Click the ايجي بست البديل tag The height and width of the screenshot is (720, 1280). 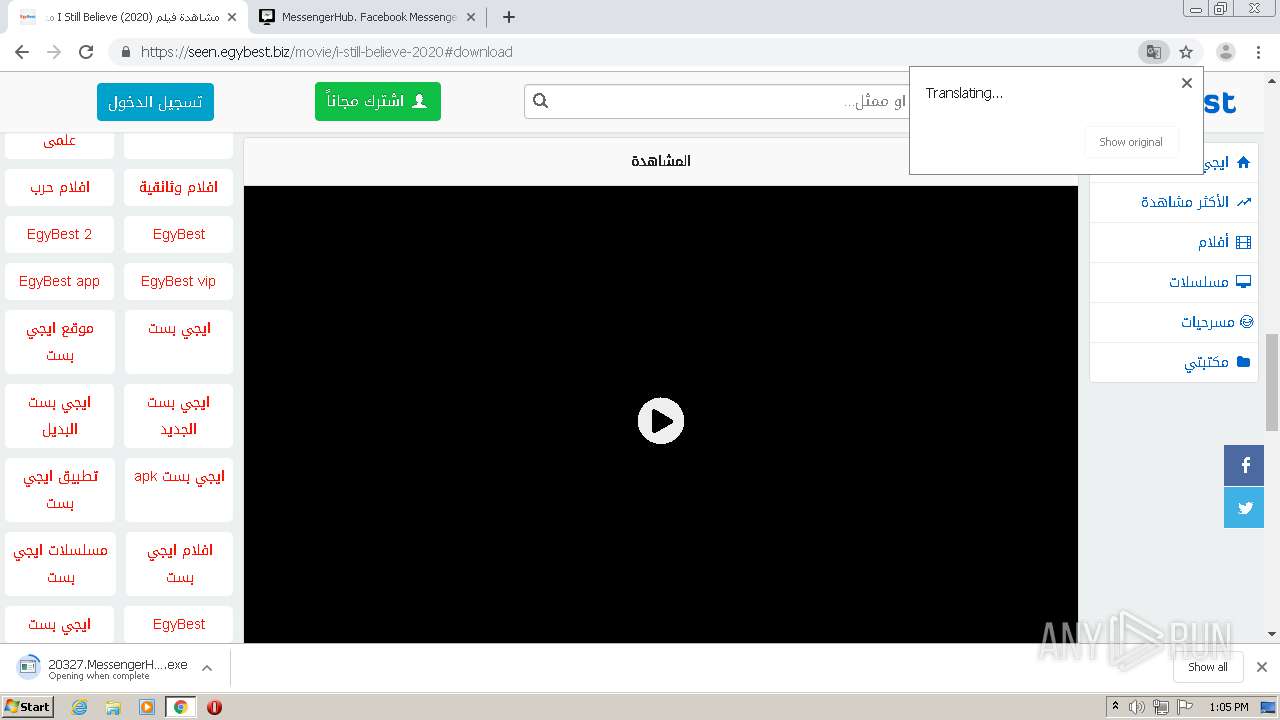click(59, 416)
